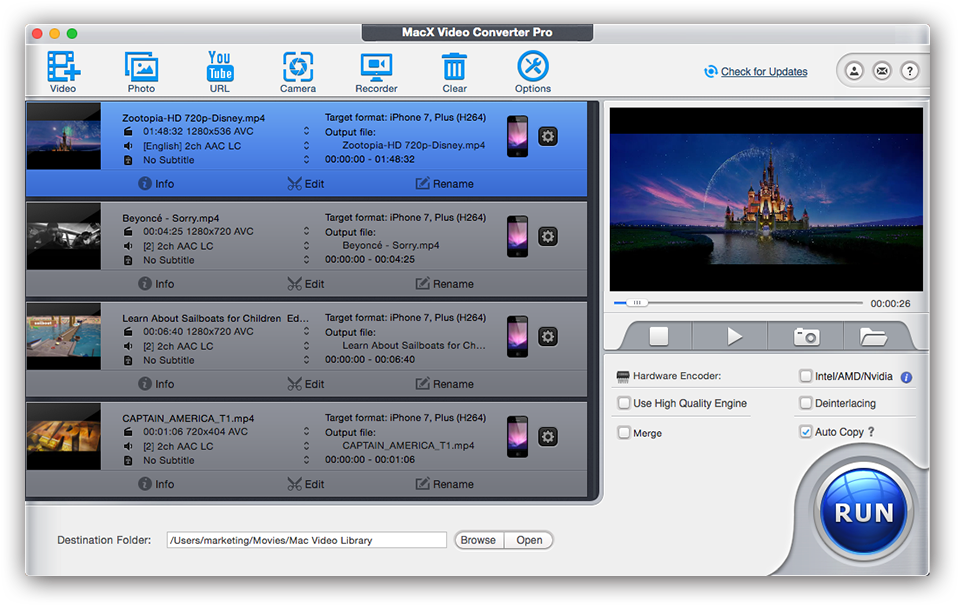Rename the CAPTAIN_AMERICA_T1 output

pyautogui.click(x=445, y=484)
